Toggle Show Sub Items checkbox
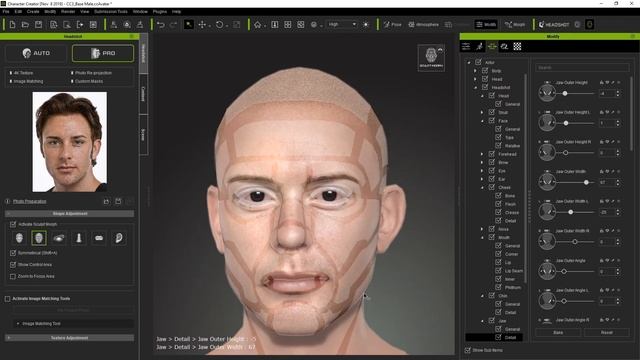Screen dimensions: 640x360 coord(468,350)
